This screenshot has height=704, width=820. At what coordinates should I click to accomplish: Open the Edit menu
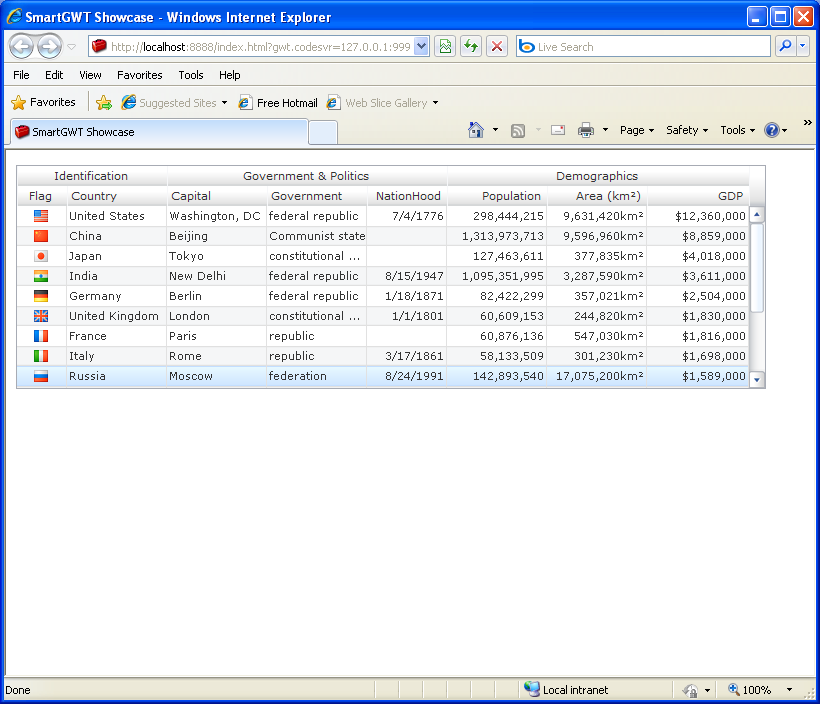coord(54,75)
